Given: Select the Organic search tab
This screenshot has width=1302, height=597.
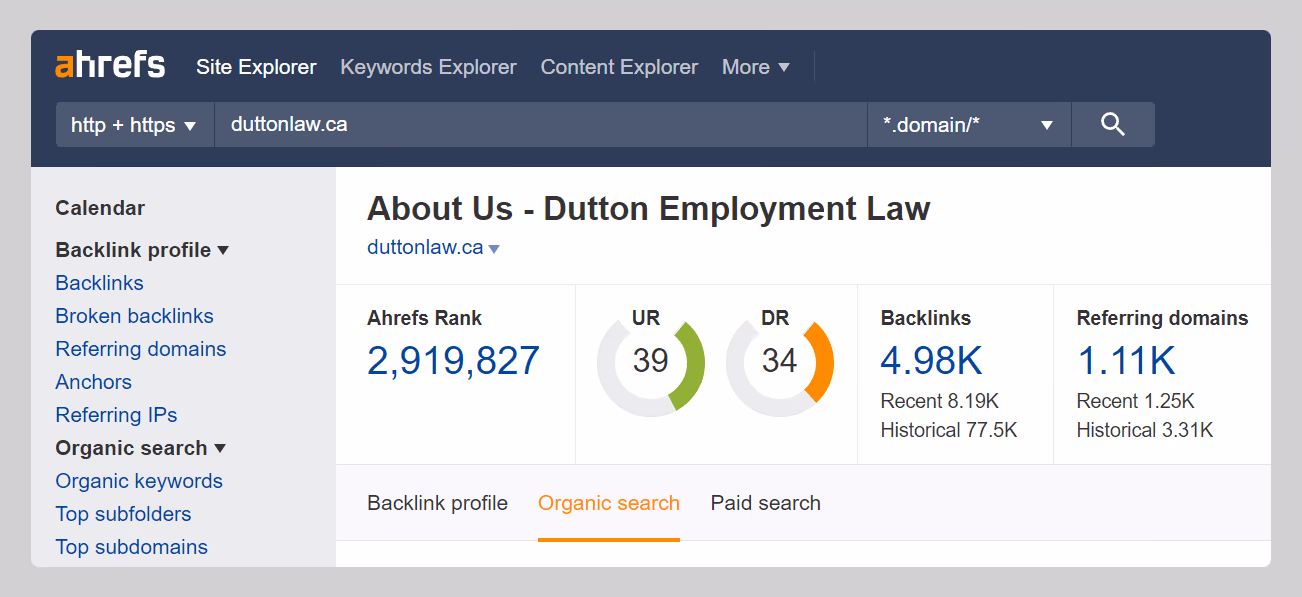Looking at the screenshot, I should click(x=609, y=503).
